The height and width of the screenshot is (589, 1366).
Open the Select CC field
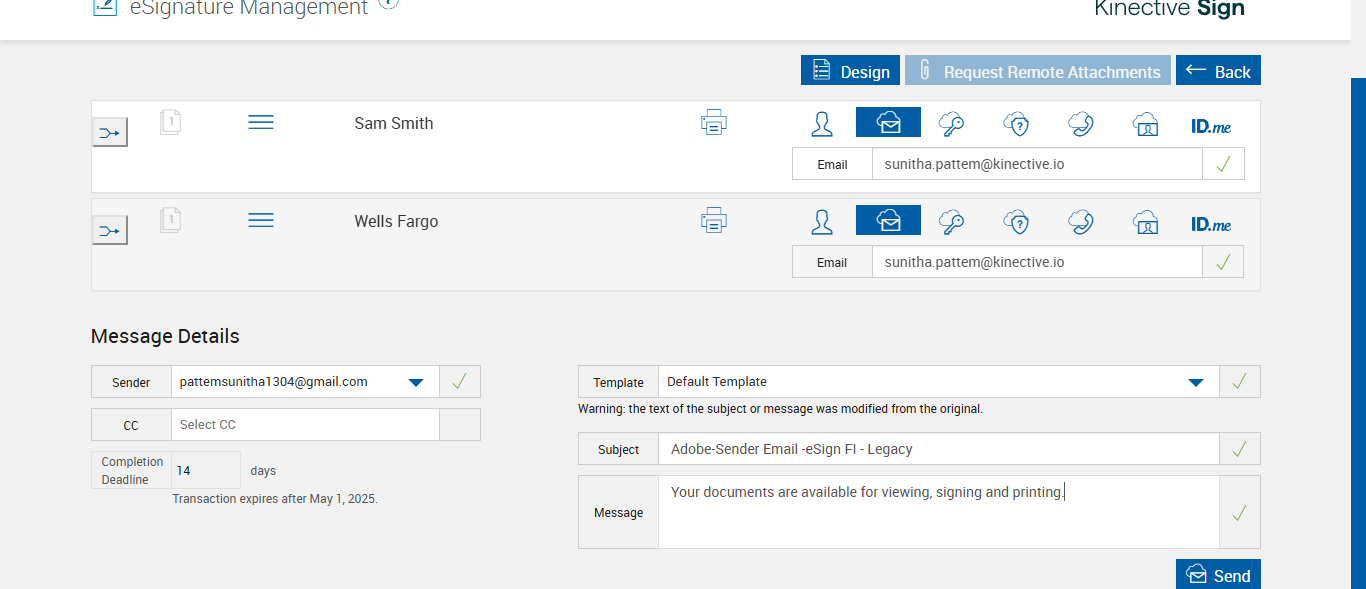305,425
